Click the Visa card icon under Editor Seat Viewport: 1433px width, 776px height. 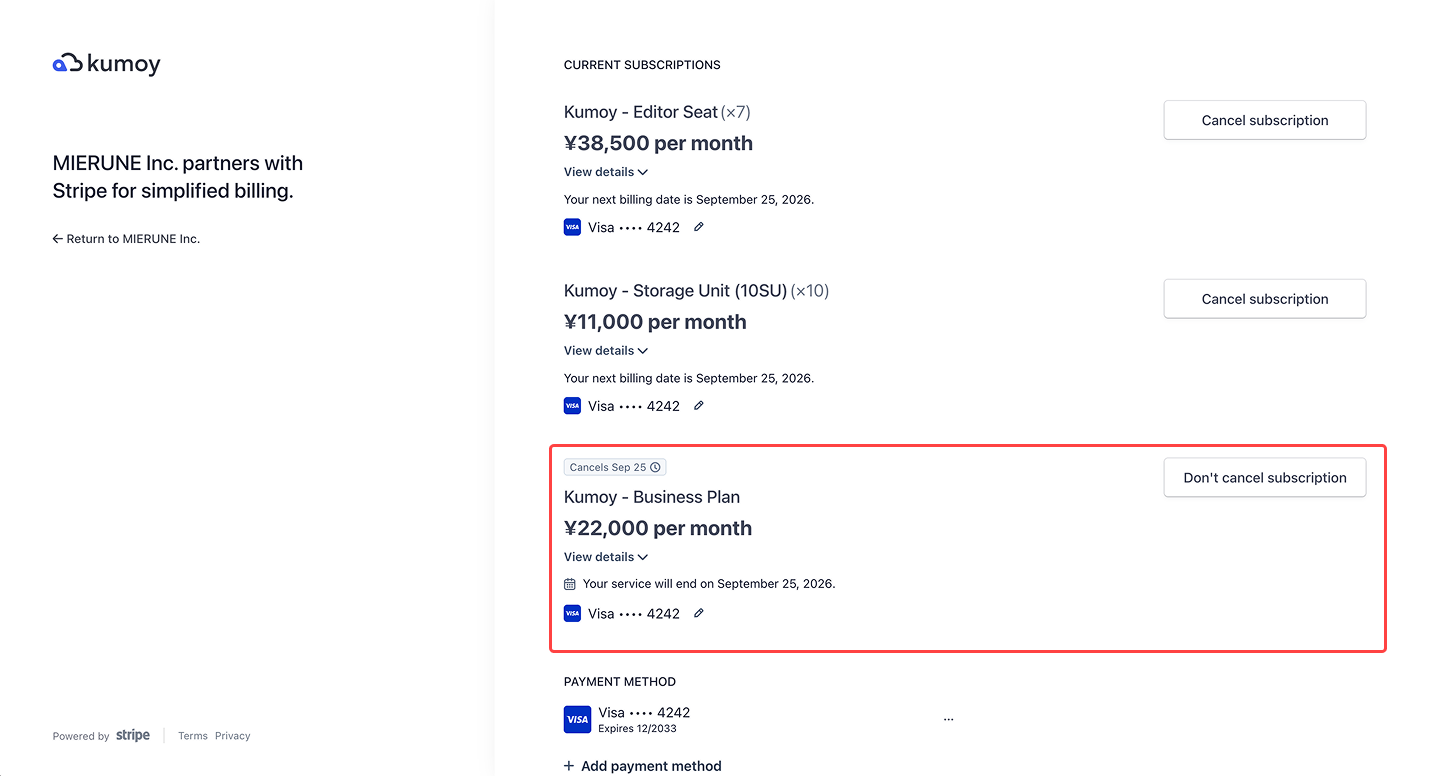pos(572,227)
